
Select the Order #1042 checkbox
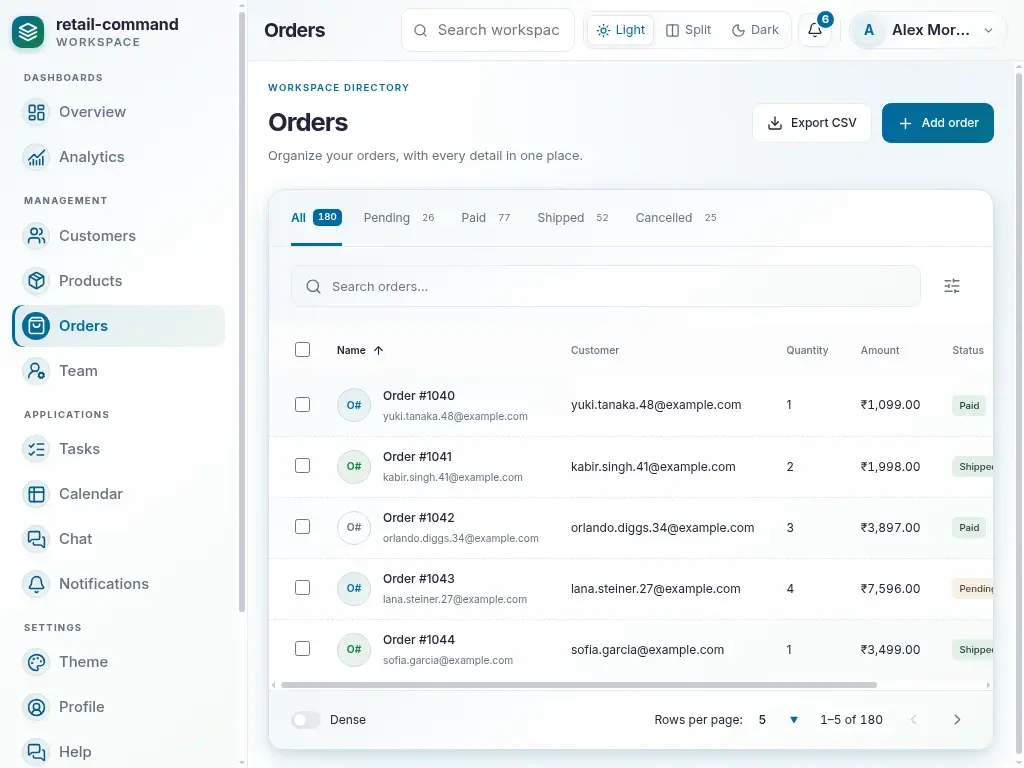tap(302, 527)
